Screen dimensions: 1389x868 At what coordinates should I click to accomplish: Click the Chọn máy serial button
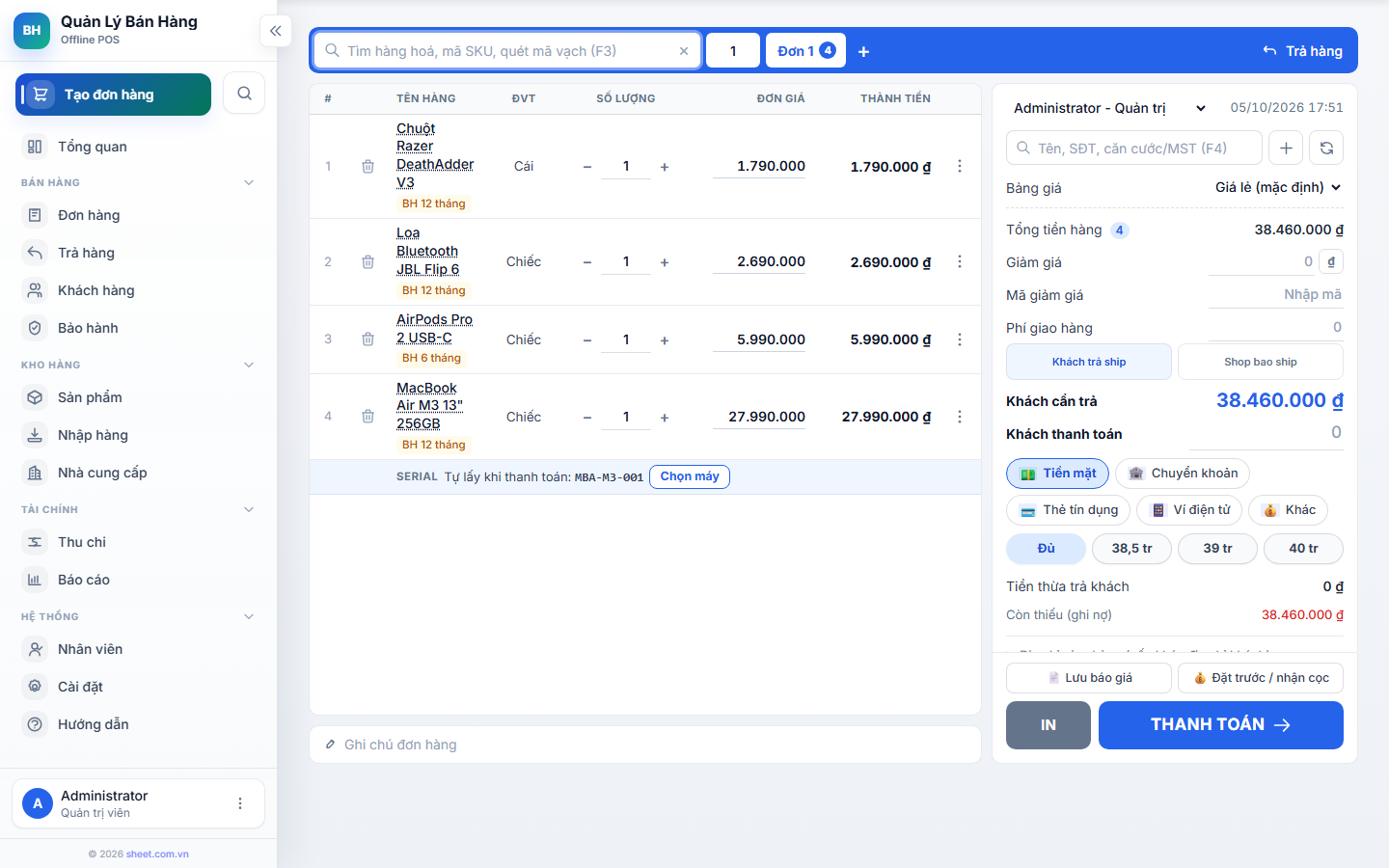coord(690,476)
